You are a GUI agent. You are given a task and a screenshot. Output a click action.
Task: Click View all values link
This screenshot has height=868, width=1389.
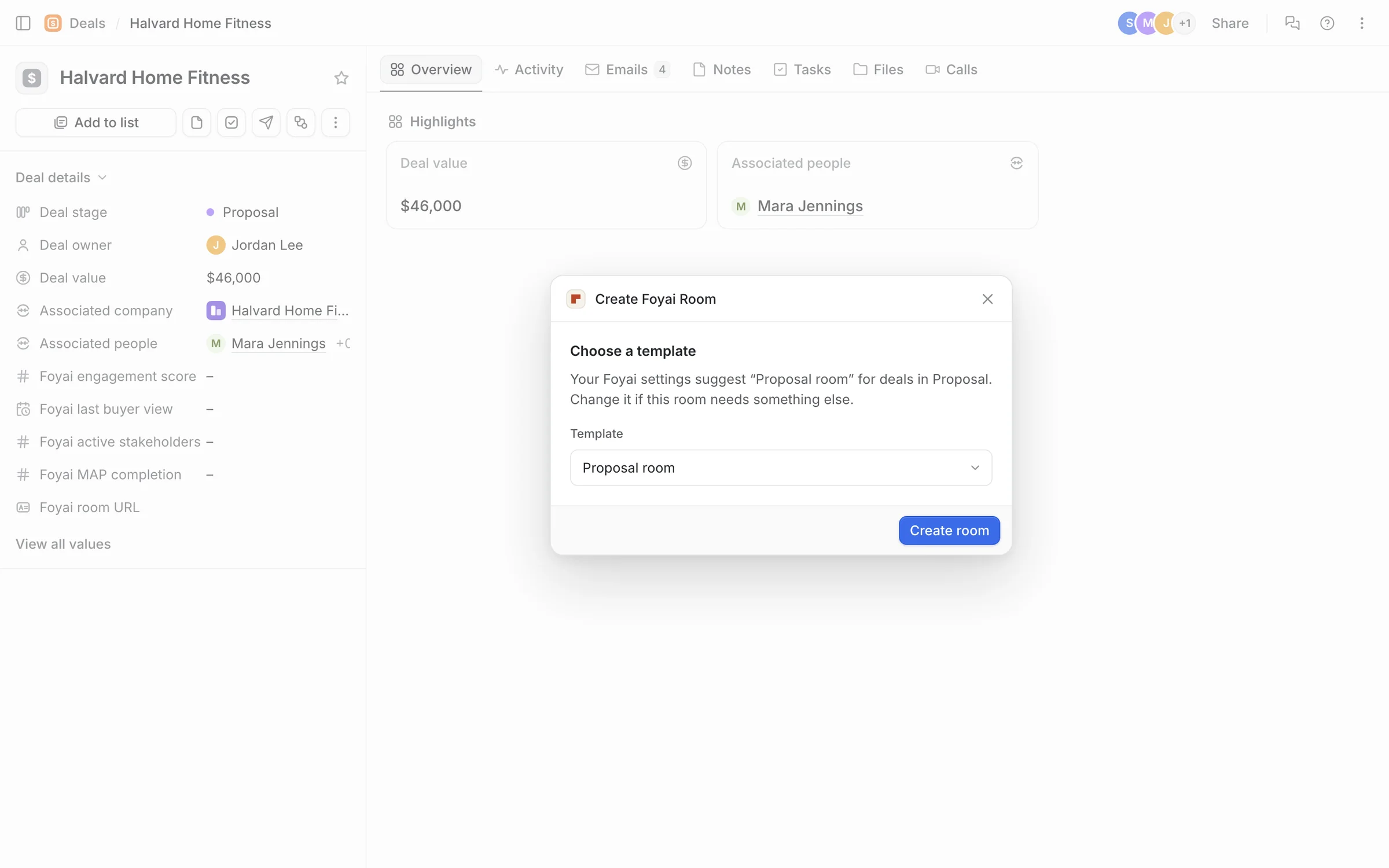point(63,544)
